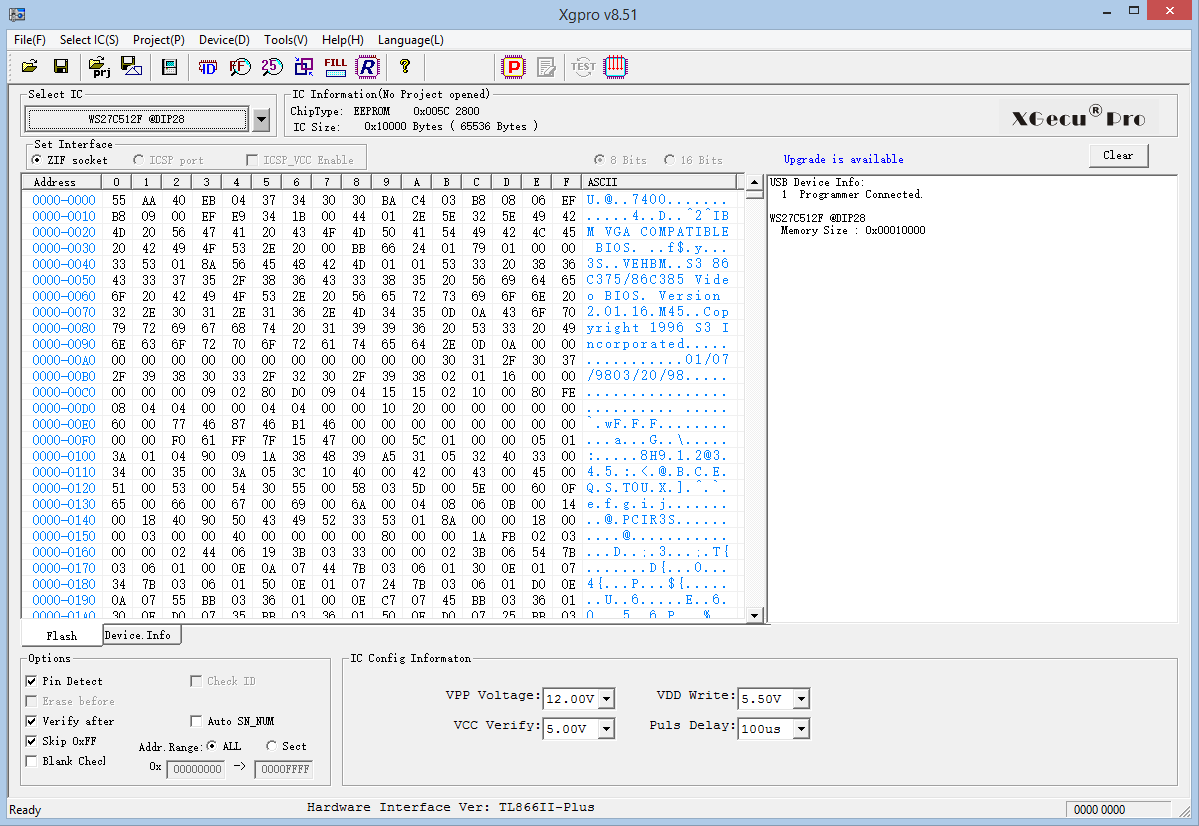Image resolution: width=1199 pixels, height=826 pixels.
Task: Click the chip information toolbar icon
Action: pos(169,67)
